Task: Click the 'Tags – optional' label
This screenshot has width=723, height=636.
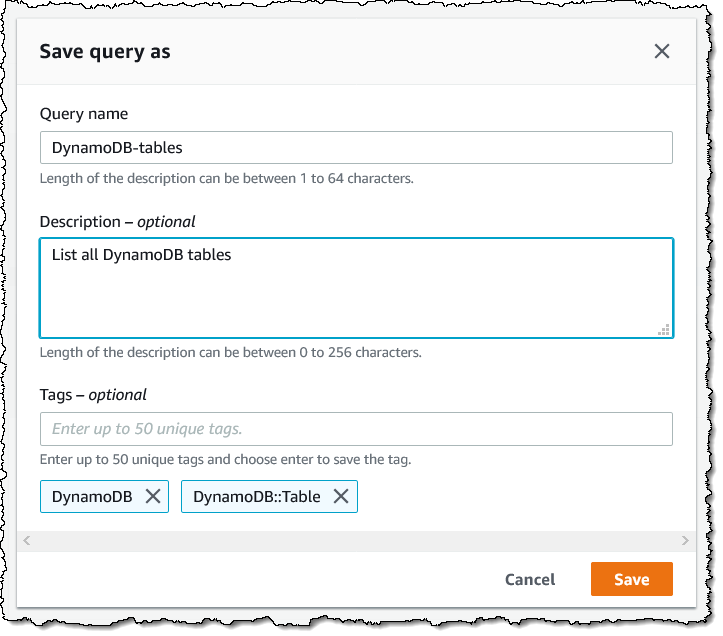Action: [x=93, y=395]
